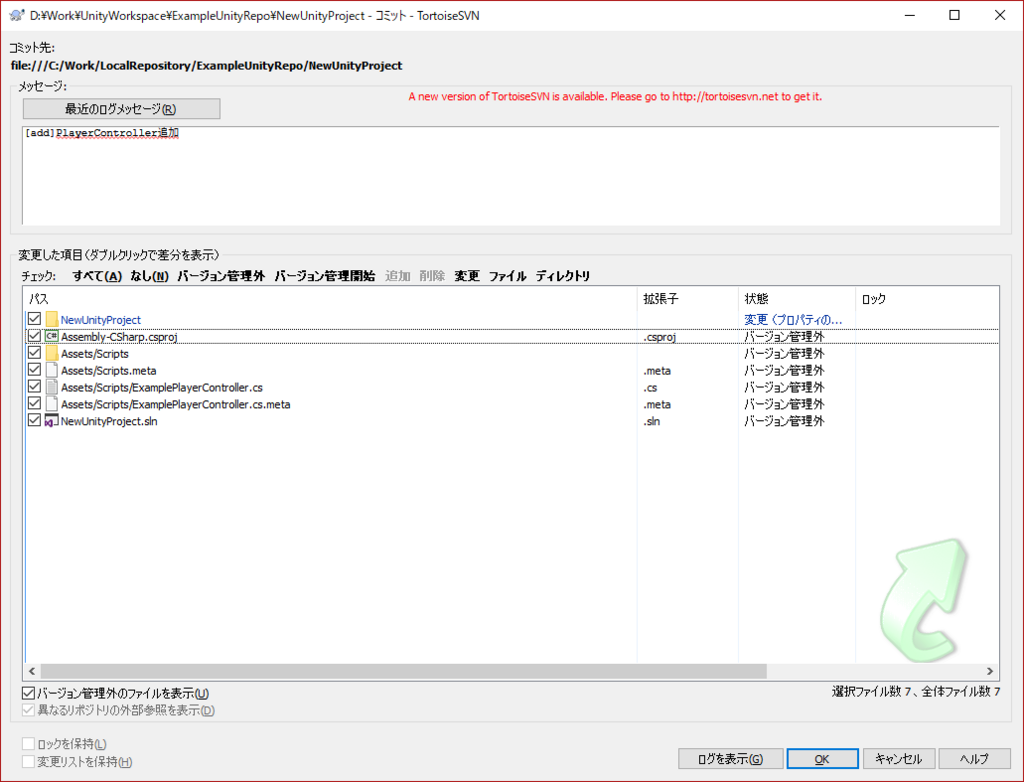Select the ディレクトリ check filter
Screen dimensions: 1024x782
(x=563, y=276)
